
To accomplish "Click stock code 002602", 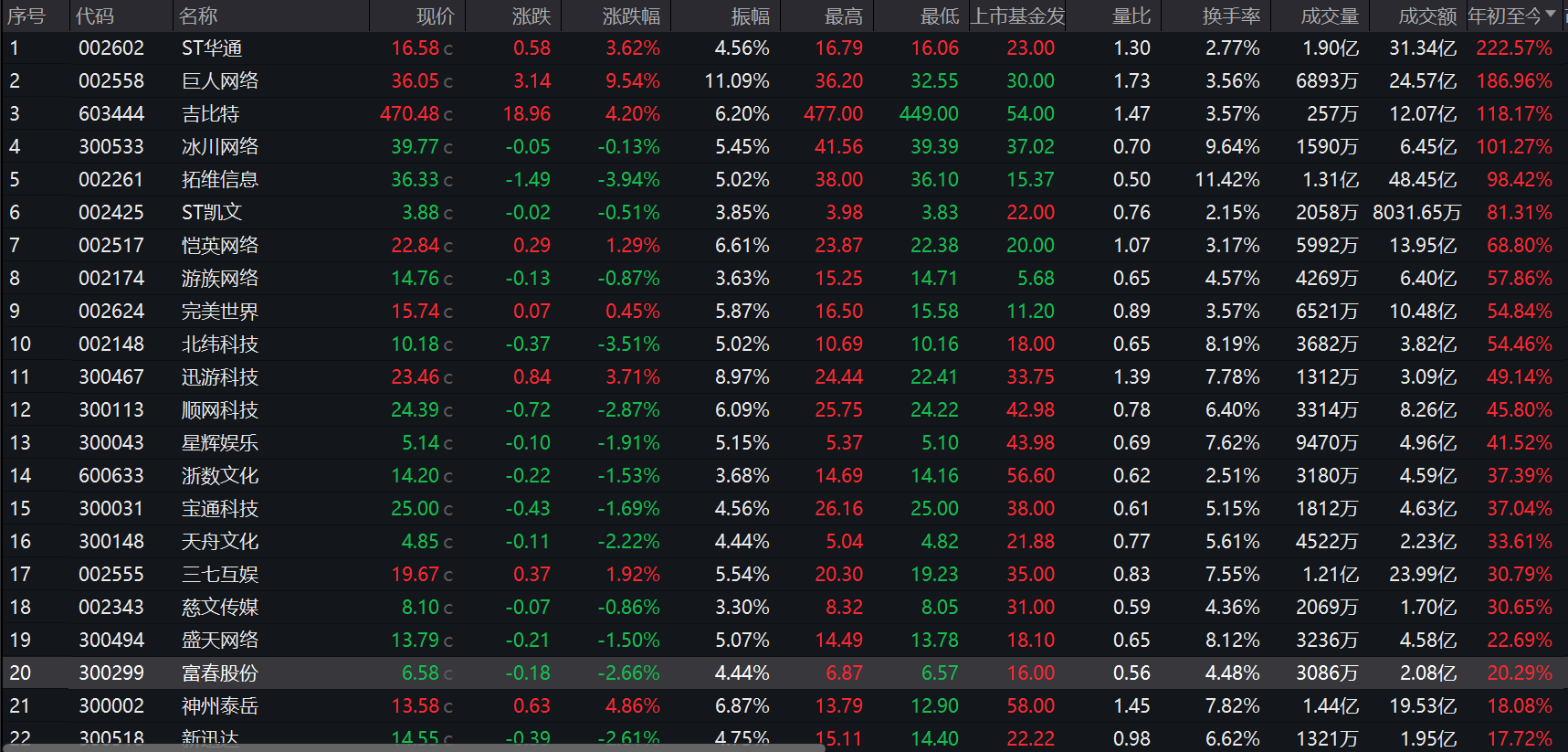I will [111, 48].
